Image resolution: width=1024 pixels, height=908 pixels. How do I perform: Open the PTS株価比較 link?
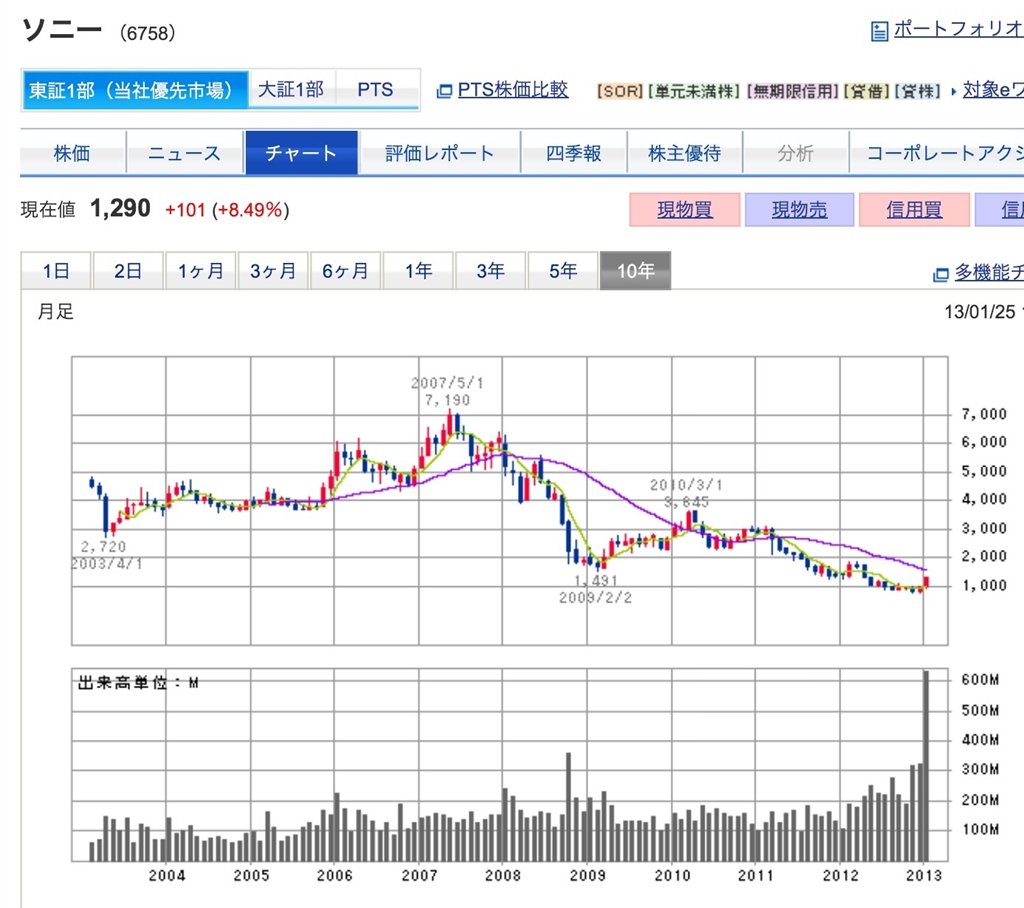[513, 89]
